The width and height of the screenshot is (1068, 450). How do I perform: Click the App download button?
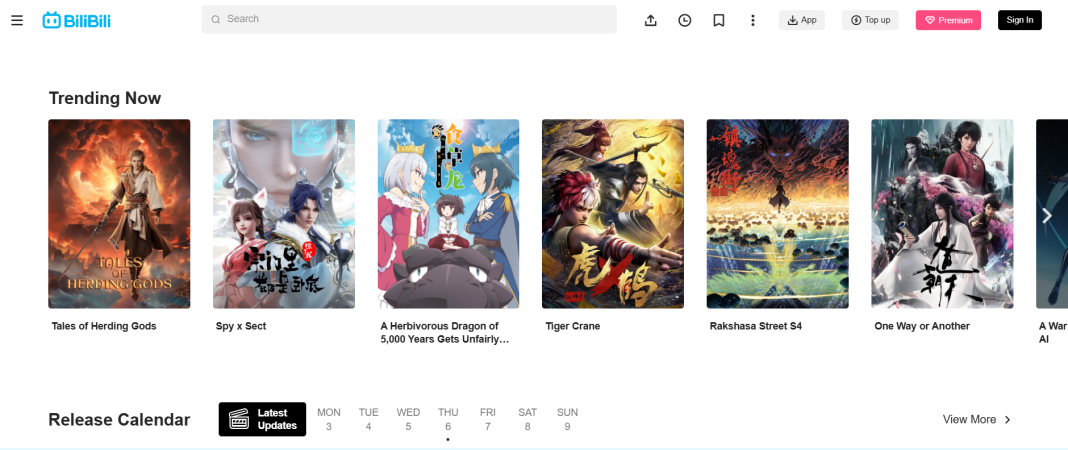pos(802,20)
